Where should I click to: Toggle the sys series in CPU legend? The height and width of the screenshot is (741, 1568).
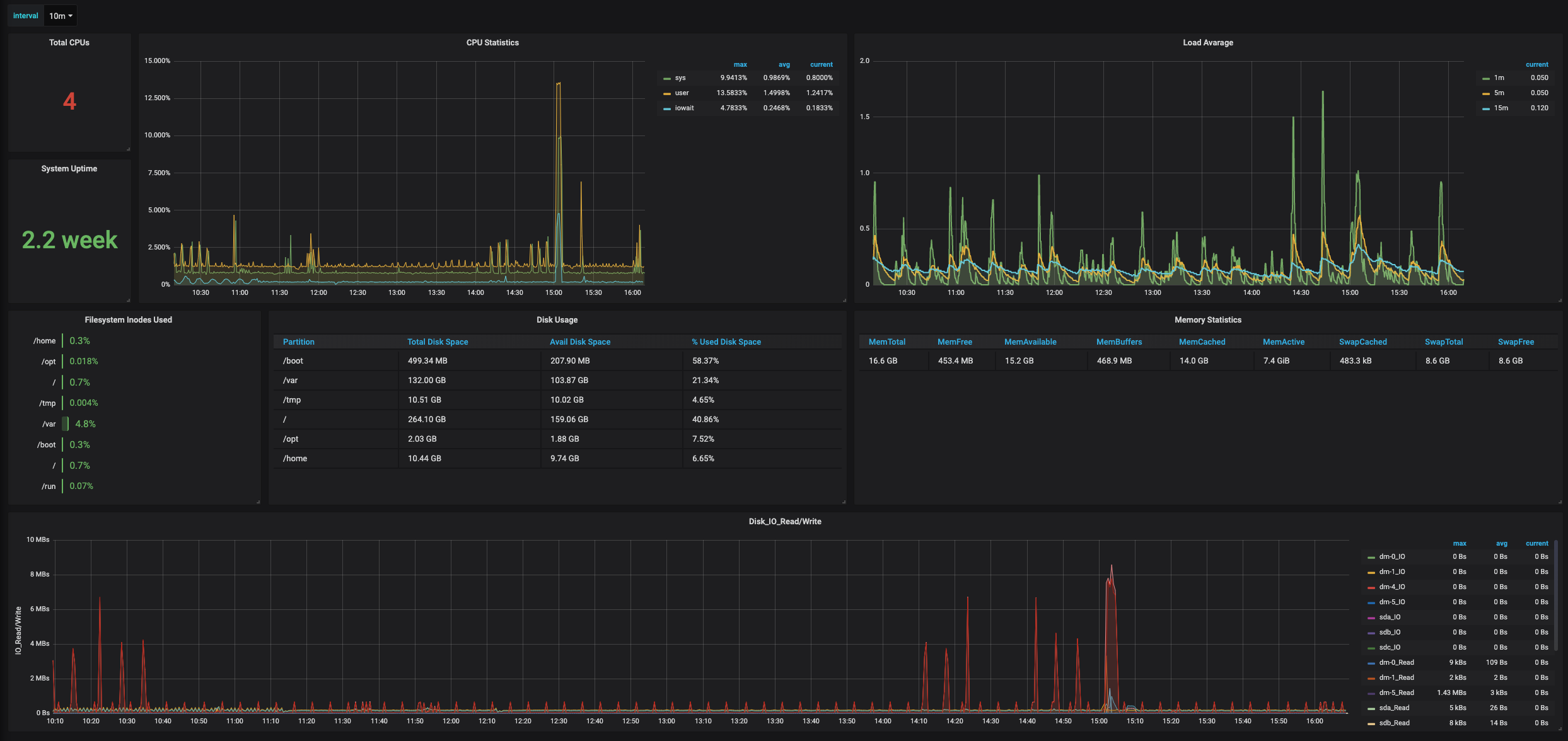click(x=680, y=78)
